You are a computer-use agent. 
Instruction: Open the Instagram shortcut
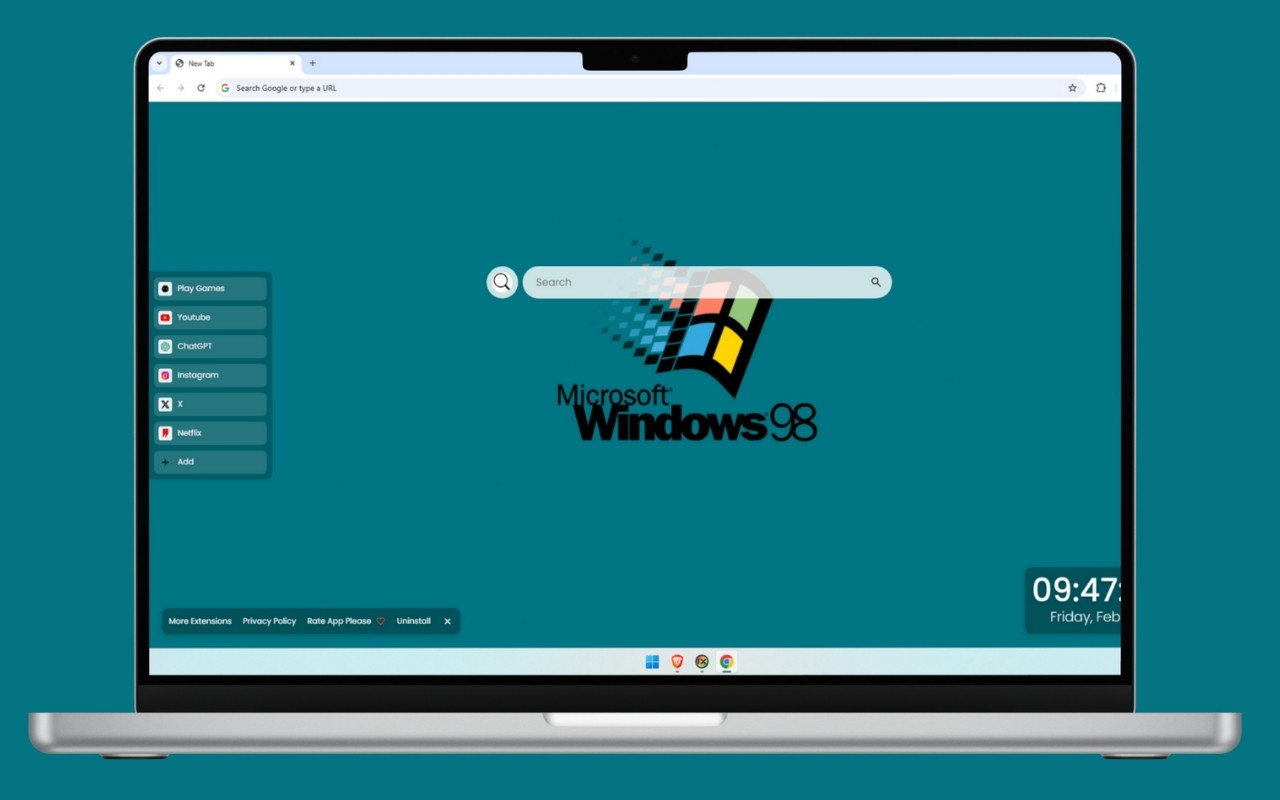coord(210,375)
